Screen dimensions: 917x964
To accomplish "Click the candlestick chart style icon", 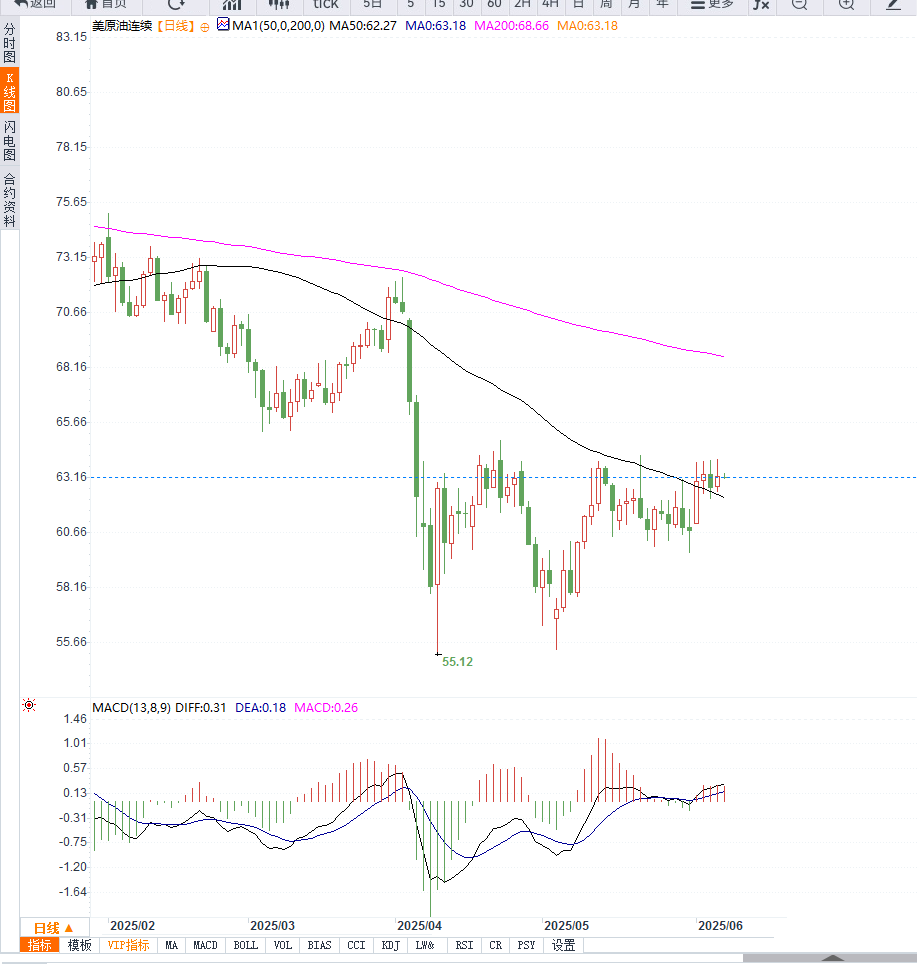I will (279, 4).
